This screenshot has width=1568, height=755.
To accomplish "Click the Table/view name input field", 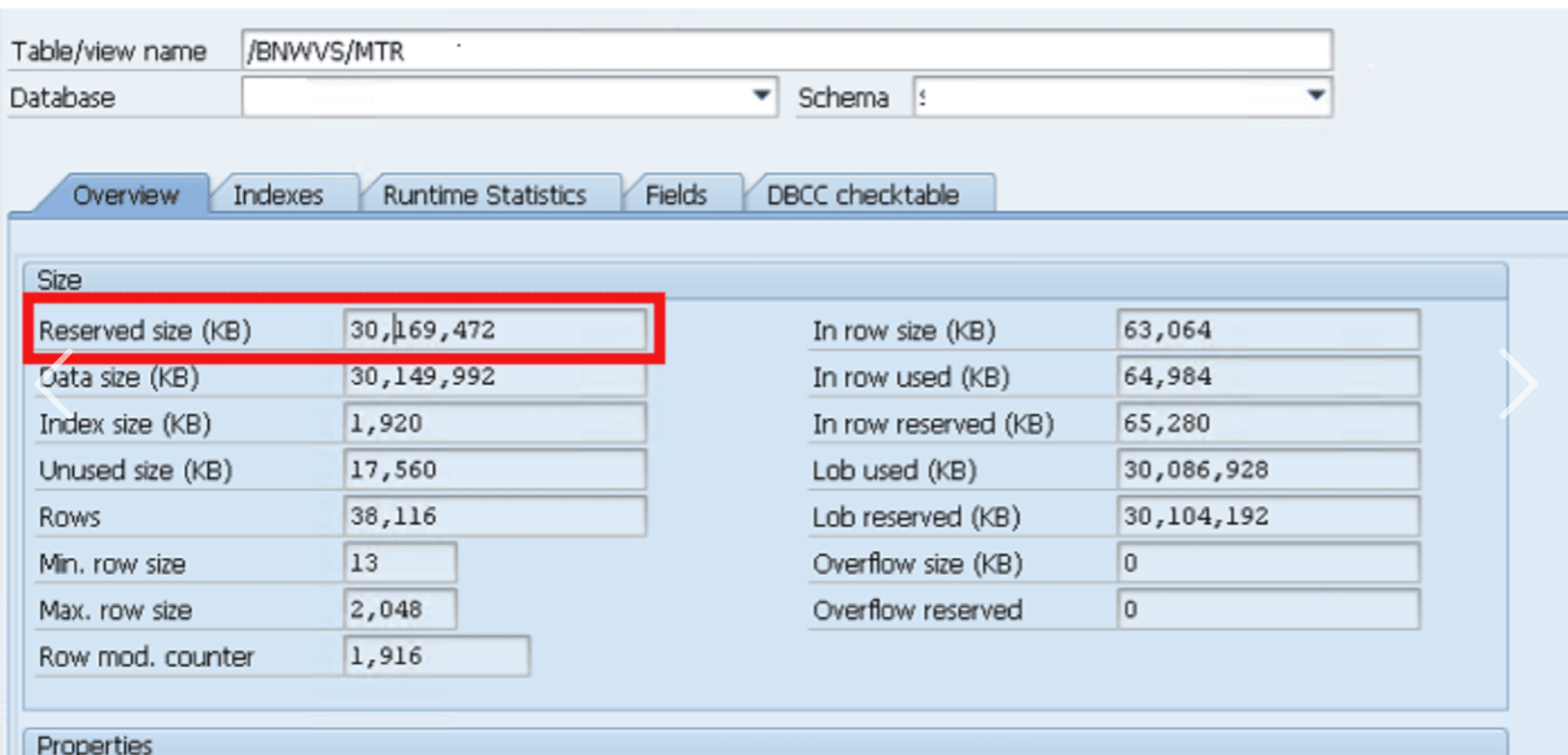I will (x=786, y=51).
